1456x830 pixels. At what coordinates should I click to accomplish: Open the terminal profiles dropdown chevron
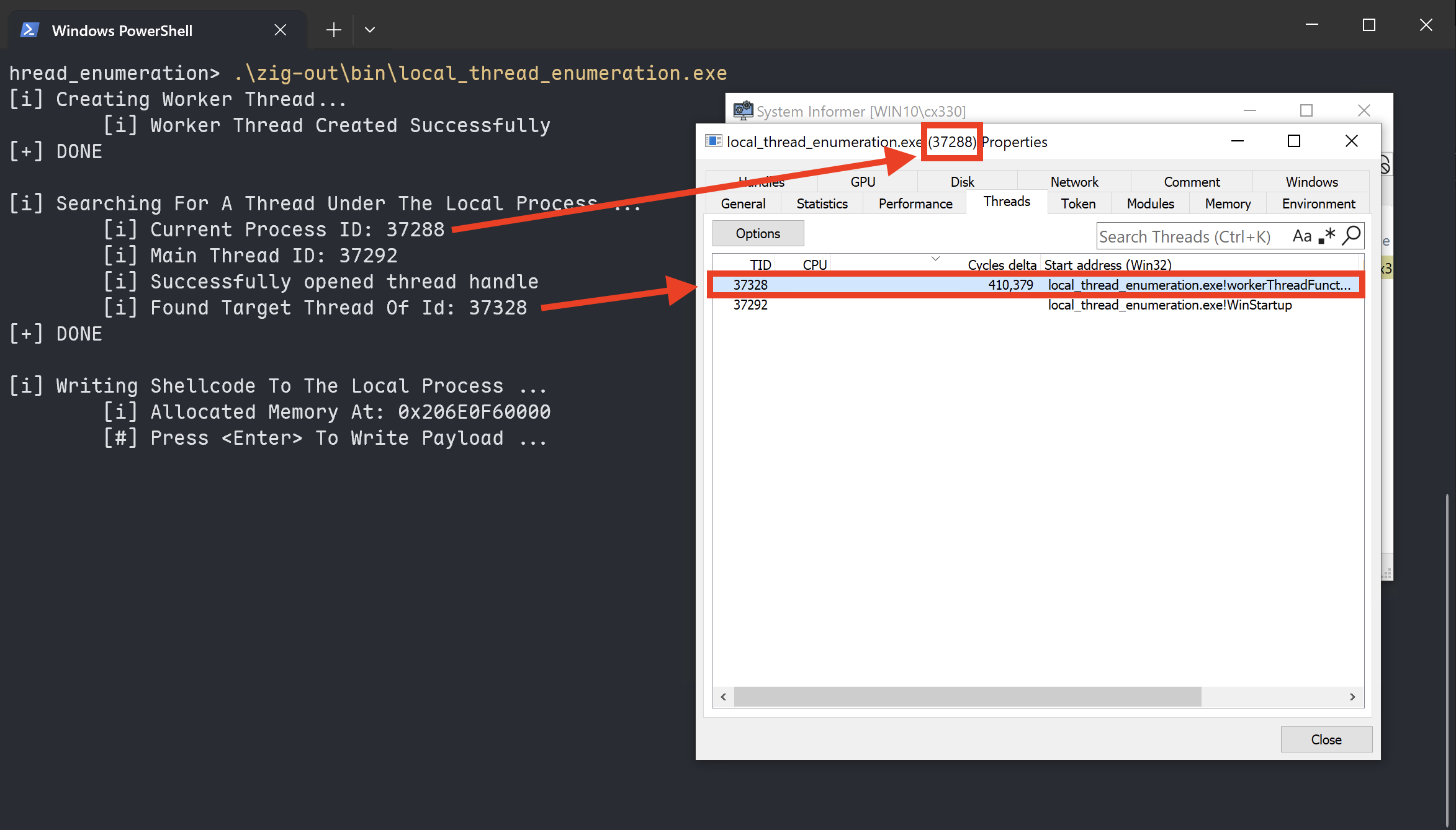coord(370,30)
